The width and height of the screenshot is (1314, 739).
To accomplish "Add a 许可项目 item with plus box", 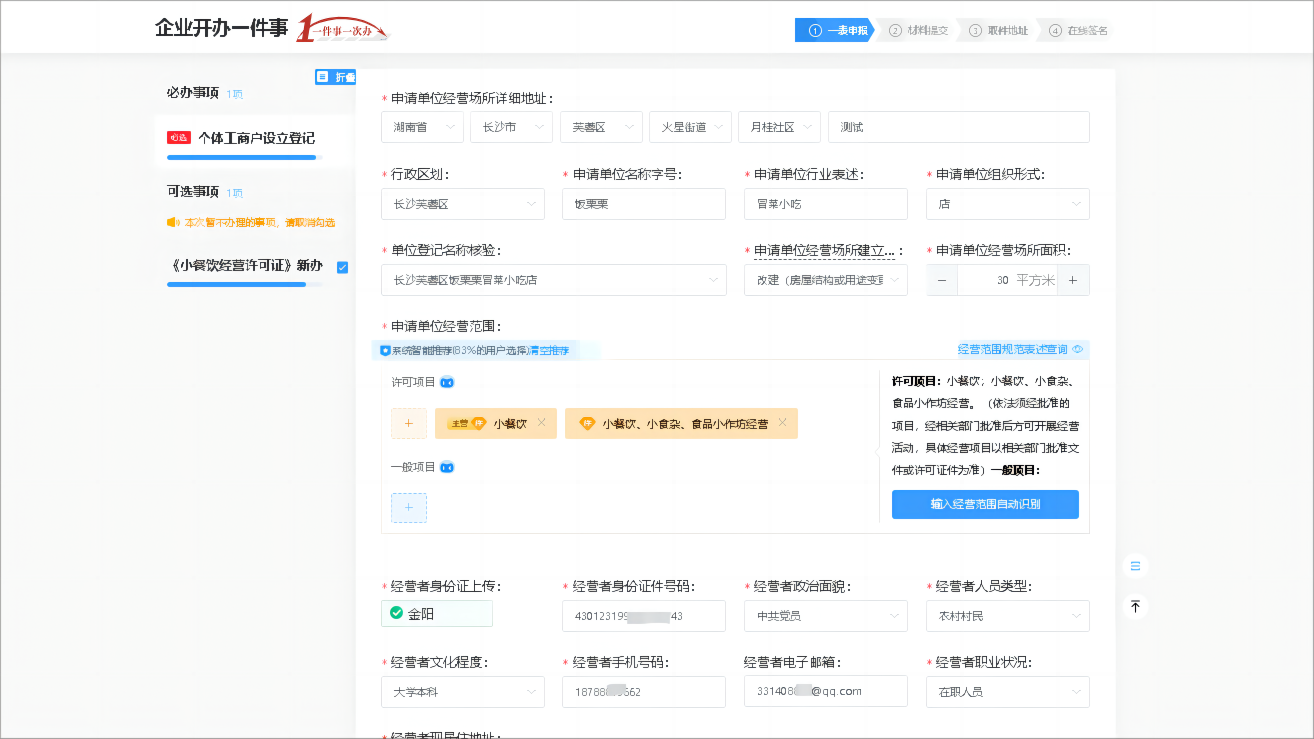I will pos(409,423).
